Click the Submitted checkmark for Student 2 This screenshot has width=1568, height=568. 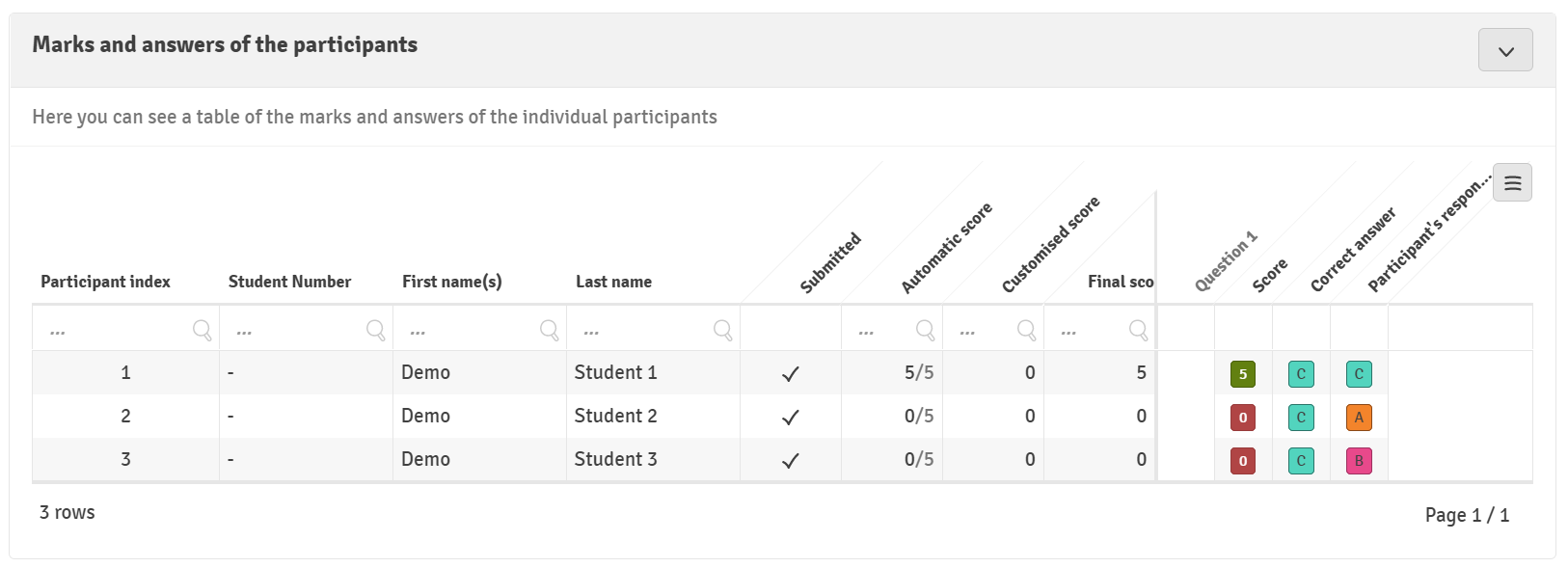pyautogui.click(x=791, y=417)
